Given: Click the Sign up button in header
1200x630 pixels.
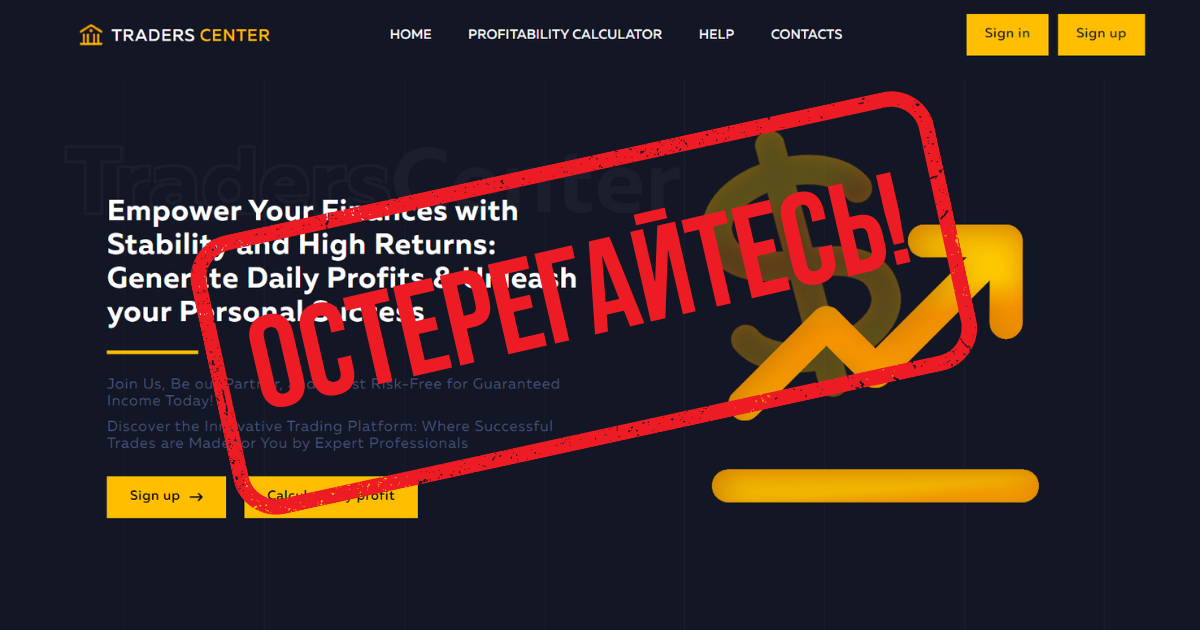Looking at the screenshot, I should pos(1101,34).
